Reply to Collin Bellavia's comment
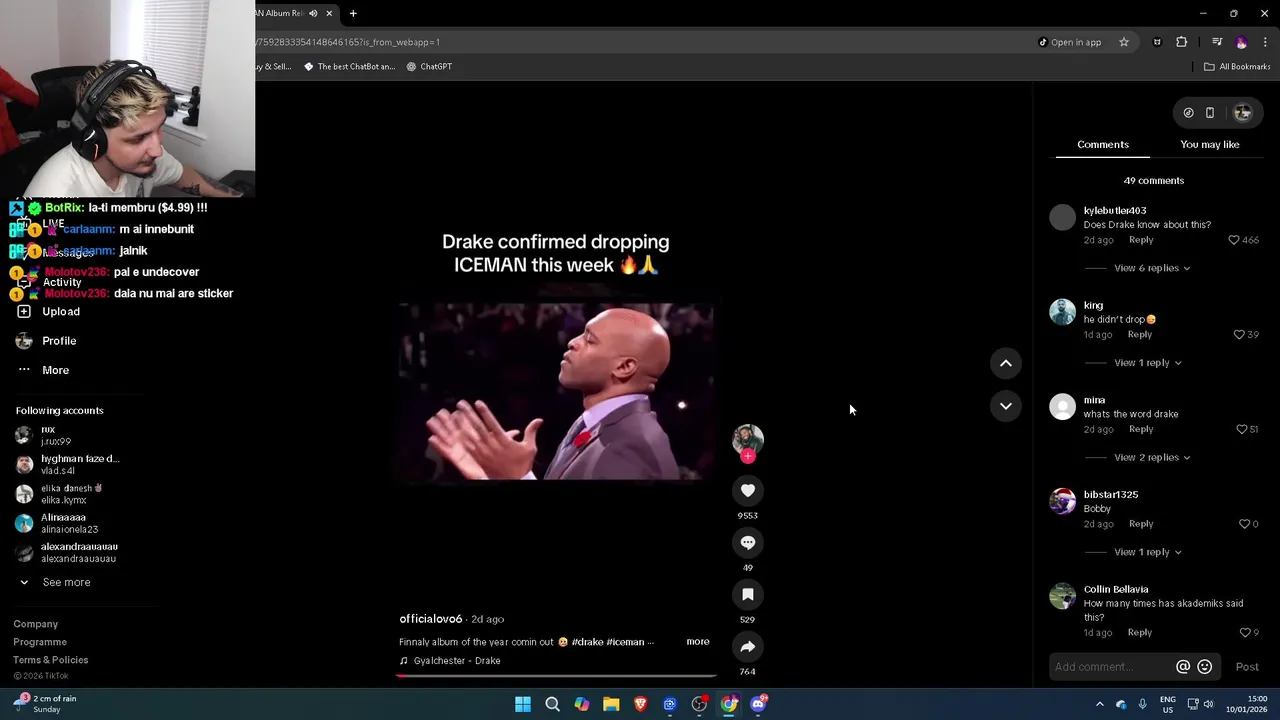This screenshot has width=1280, height=720. 1140,632
